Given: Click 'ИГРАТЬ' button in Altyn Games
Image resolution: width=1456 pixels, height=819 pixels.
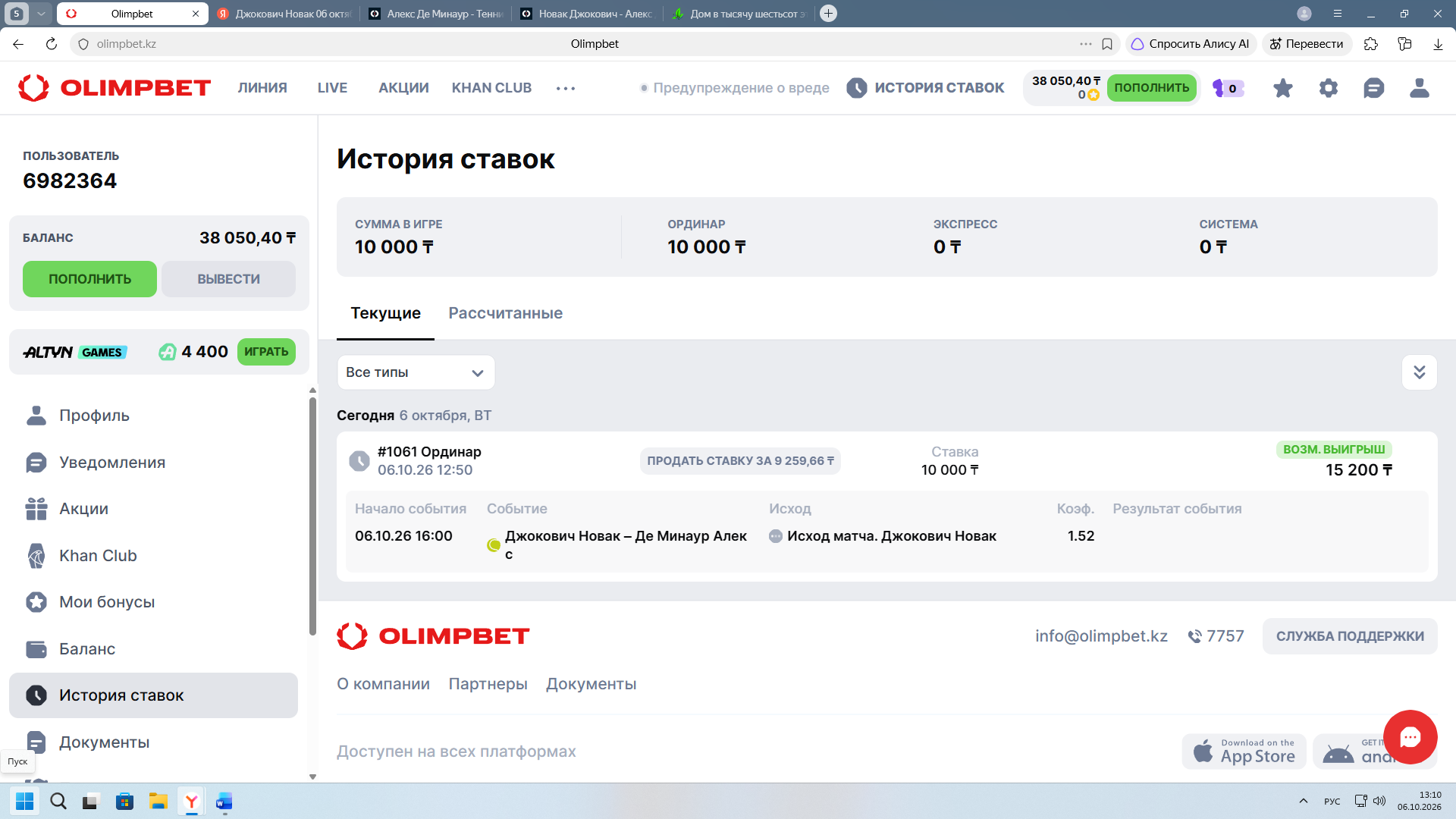Looking at the screenshot, I should [266, 352].
